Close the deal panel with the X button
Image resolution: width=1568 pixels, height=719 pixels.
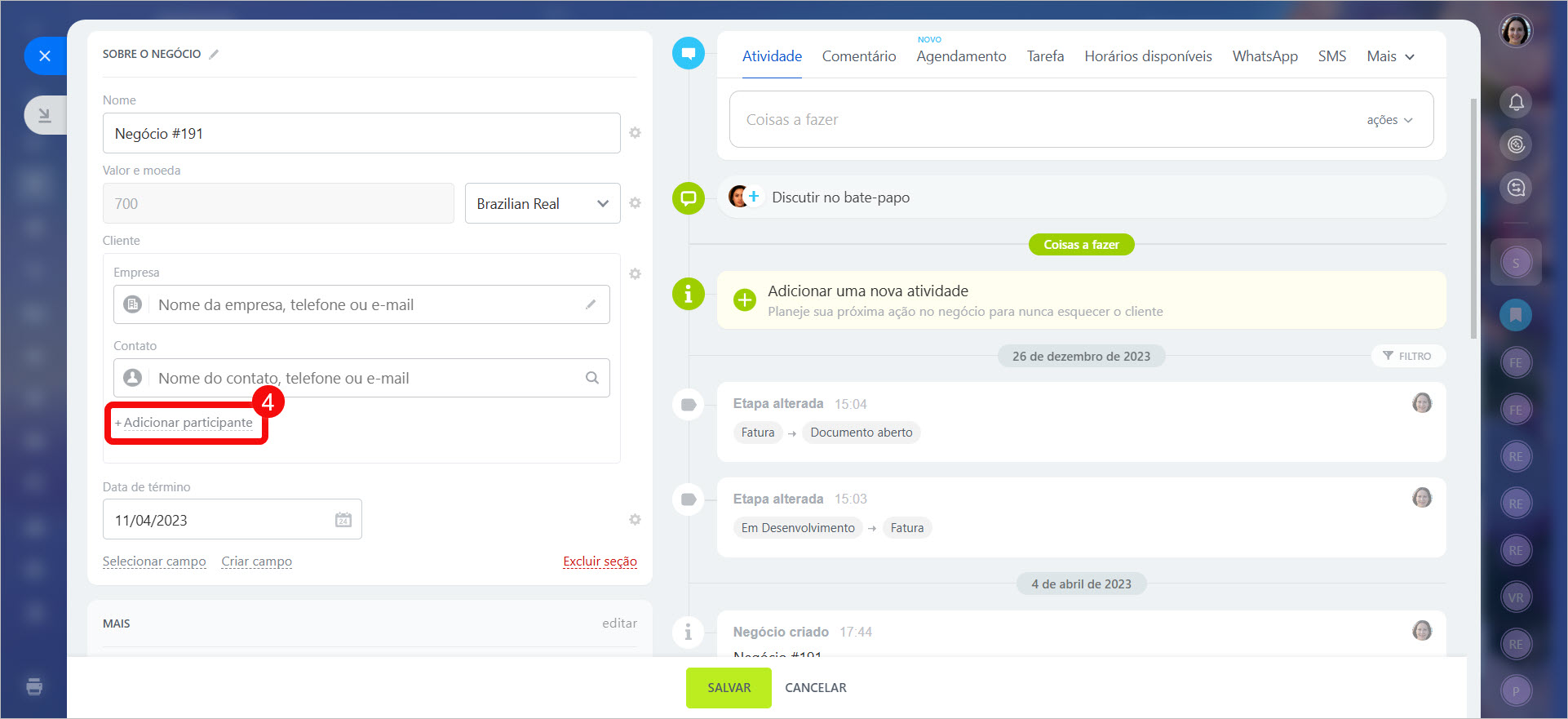tap(45, 55)
